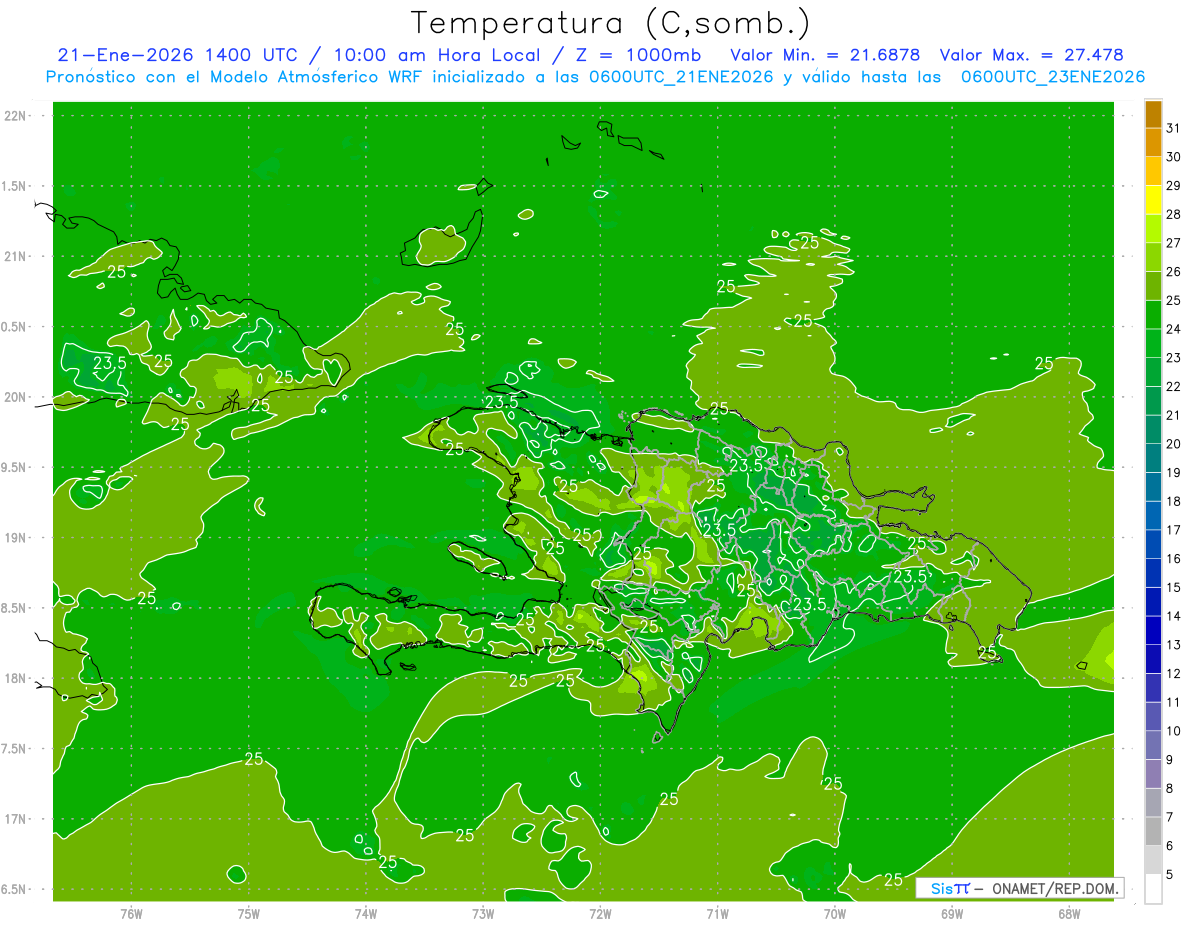This screenshot has width=1200, height=927.
Task: Click the colorbar label "28"
Action: tap(1173, 214)
